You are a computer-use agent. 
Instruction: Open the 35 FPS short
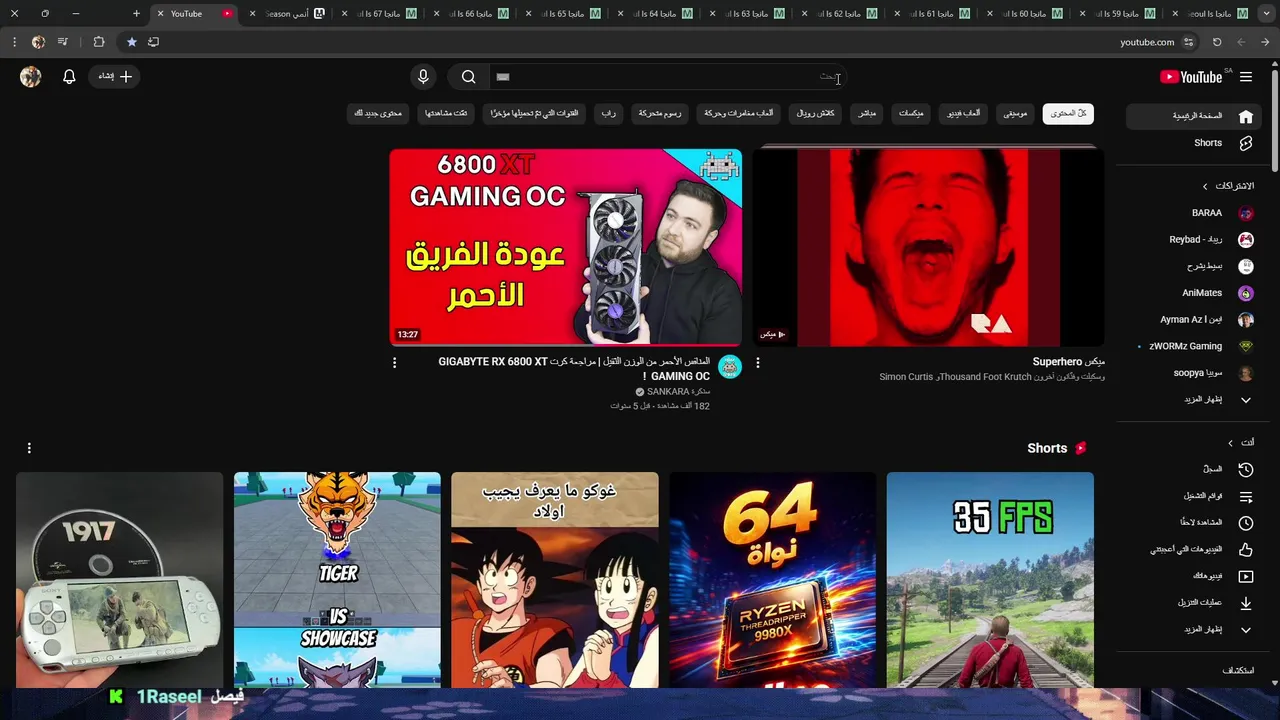point(990,580)
